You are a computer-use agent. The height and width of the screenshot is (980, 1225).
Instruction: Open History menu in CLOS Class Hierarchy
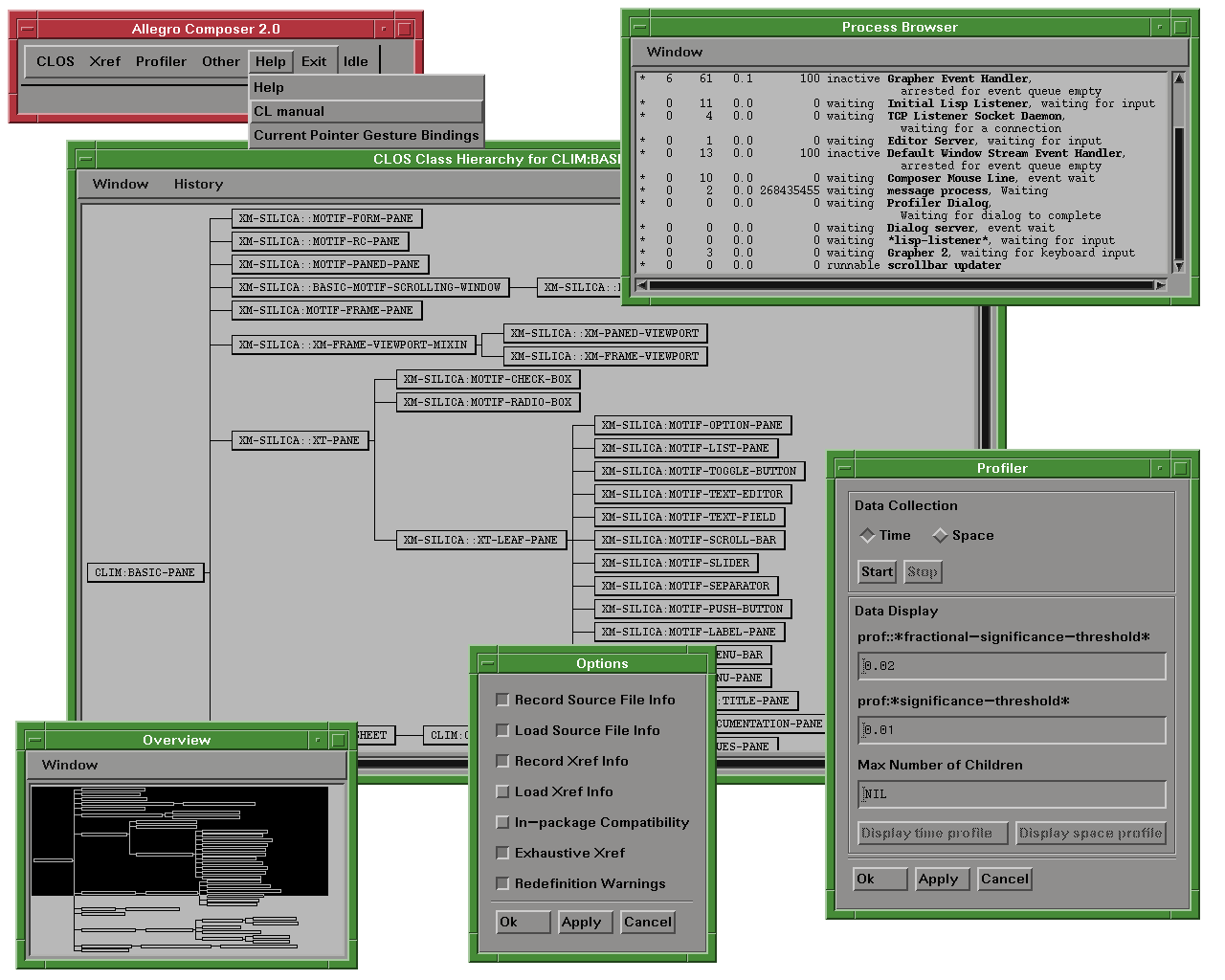198,184
